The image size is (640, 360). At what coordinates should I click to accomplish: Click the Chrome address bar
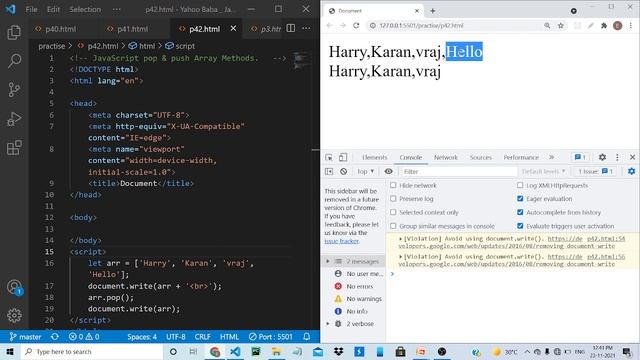(x=455, y=25)
